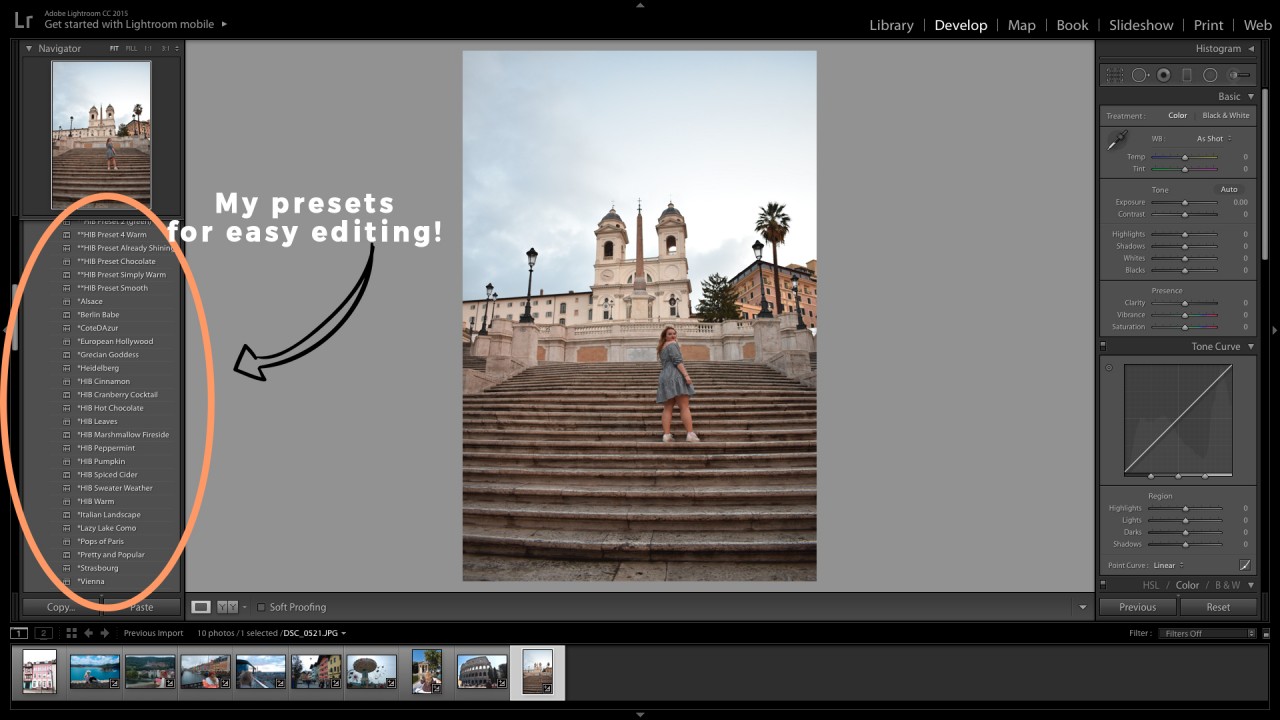The image size is (1280, 720).
Task: Open the Web module
Action: click(x=1258, y=25)
